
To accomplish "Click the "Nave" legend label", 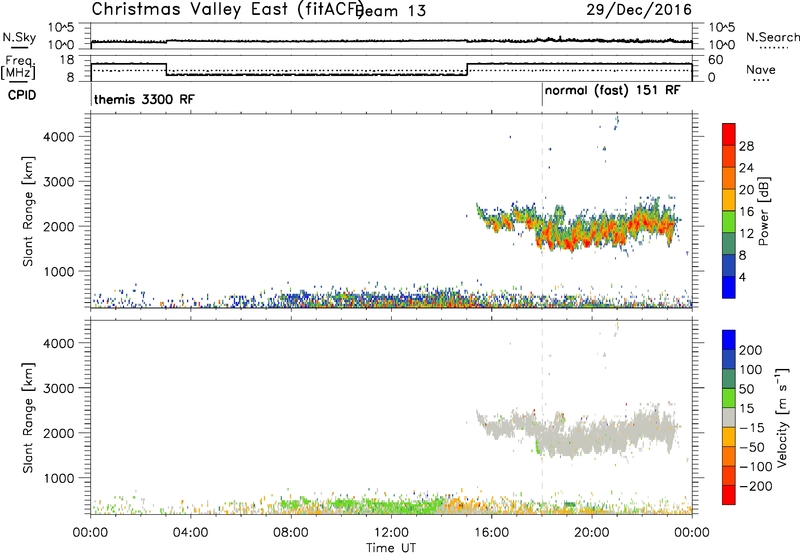I will coord(760,70).
